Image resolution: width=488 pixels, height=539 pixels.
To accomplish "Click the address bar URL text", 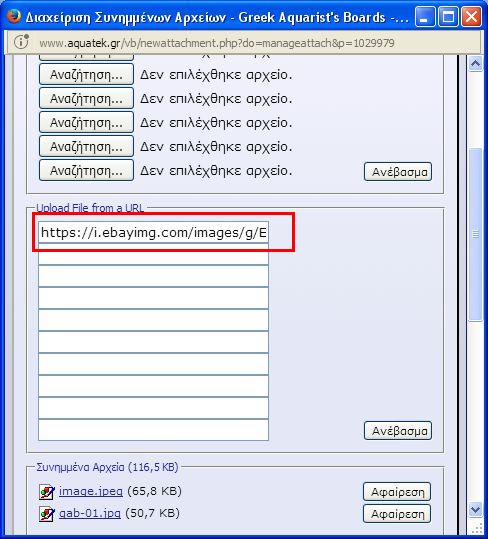I will tap(217, 43).
